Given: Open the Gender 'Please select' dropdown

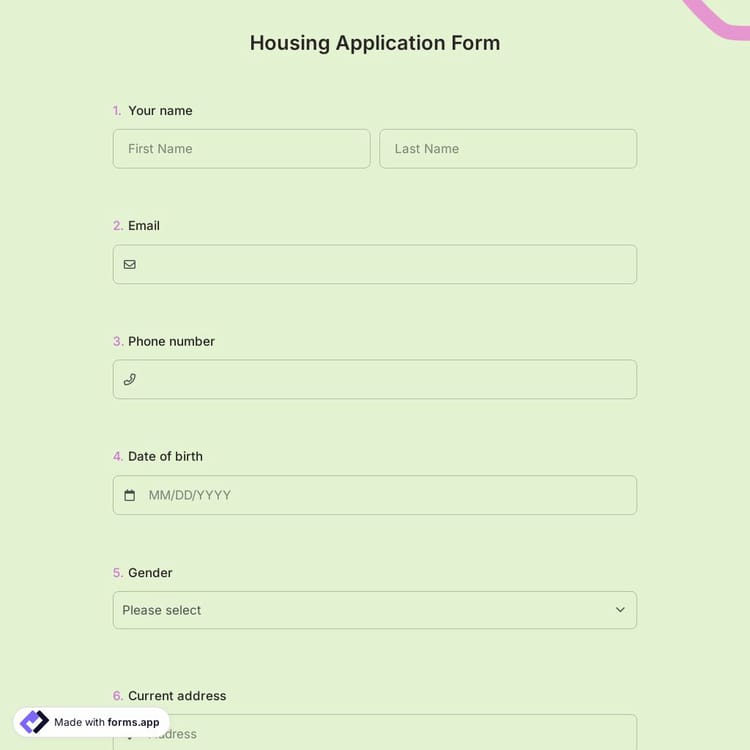Looking at the screenshot, I should pos(374,610).
